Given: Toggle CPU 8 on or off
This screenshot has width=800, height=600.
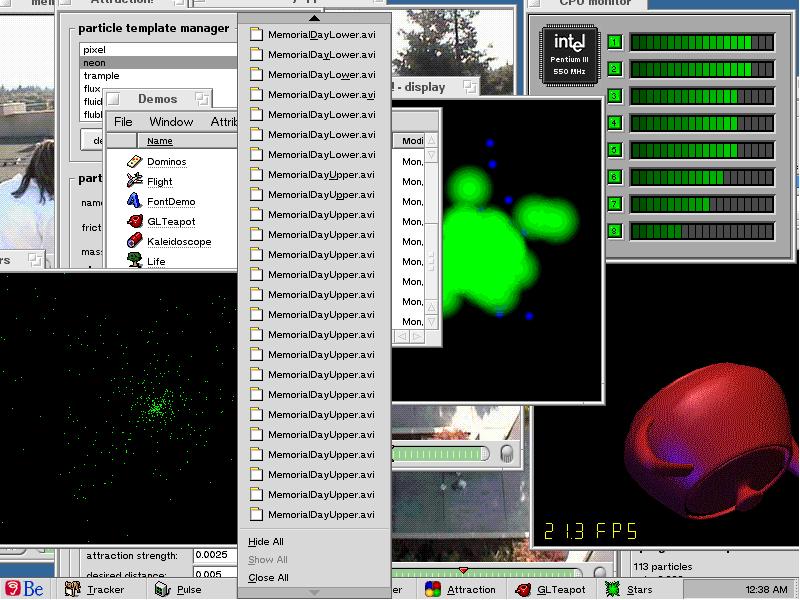Looking at the screenshot, I should pos(614,231).
